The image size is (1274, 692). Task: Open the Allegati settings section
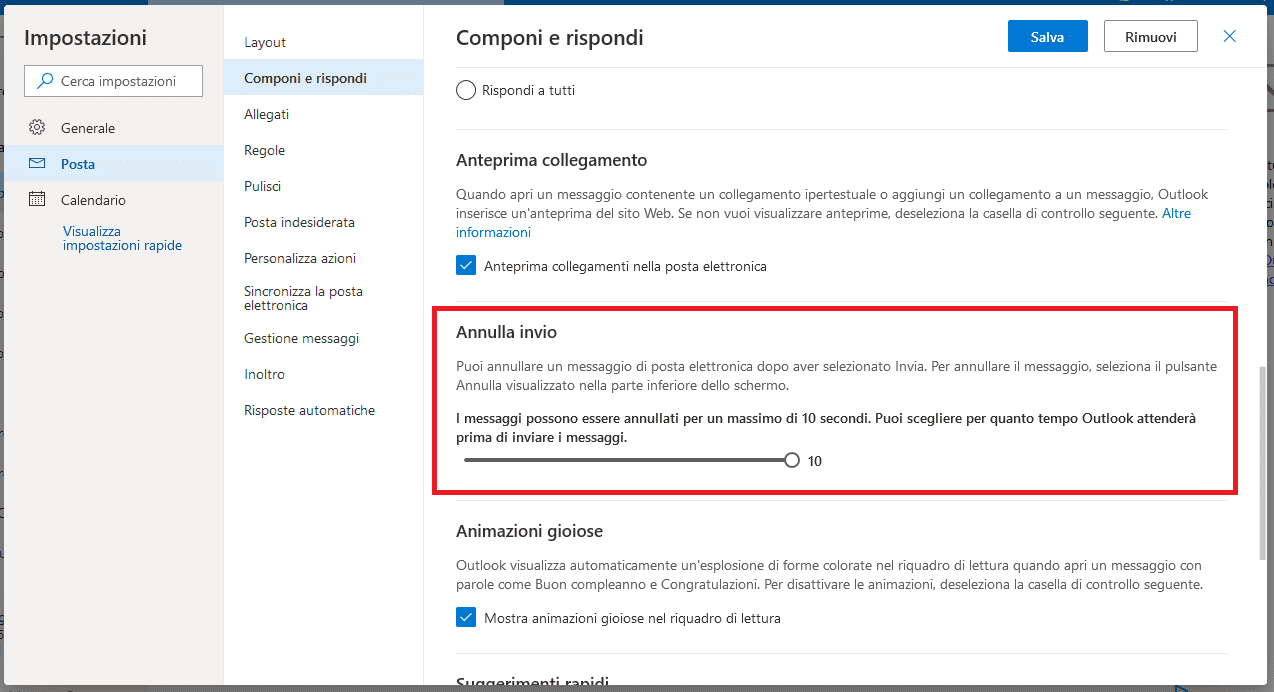(x=266, y=114)
